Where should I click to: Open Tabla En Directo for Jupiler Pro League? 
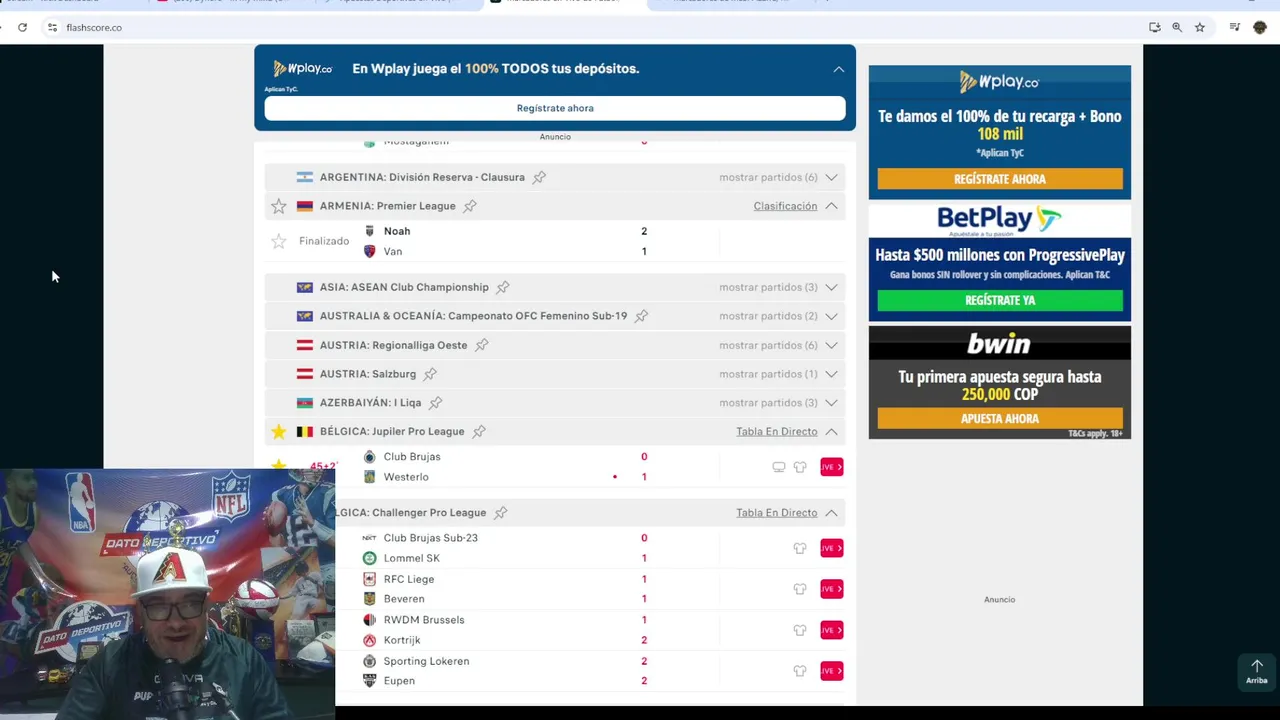tap(777, 432)
